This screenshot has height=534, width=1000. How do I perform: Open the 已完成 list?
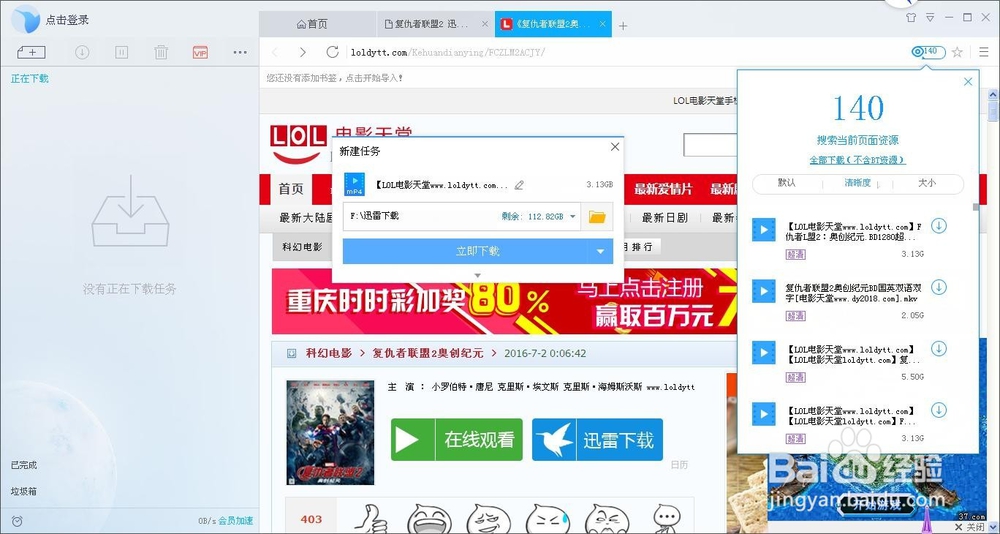24,465
